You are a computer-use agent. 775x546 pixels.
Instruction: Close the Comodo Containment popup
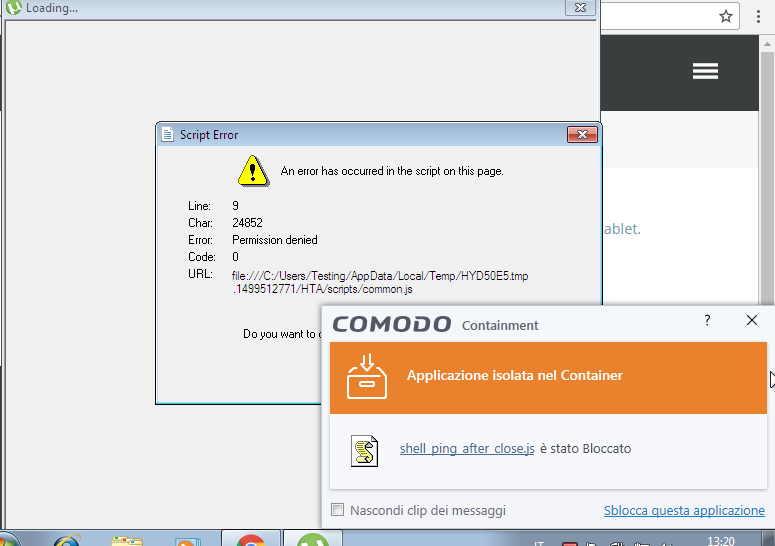tap(752, 320)
